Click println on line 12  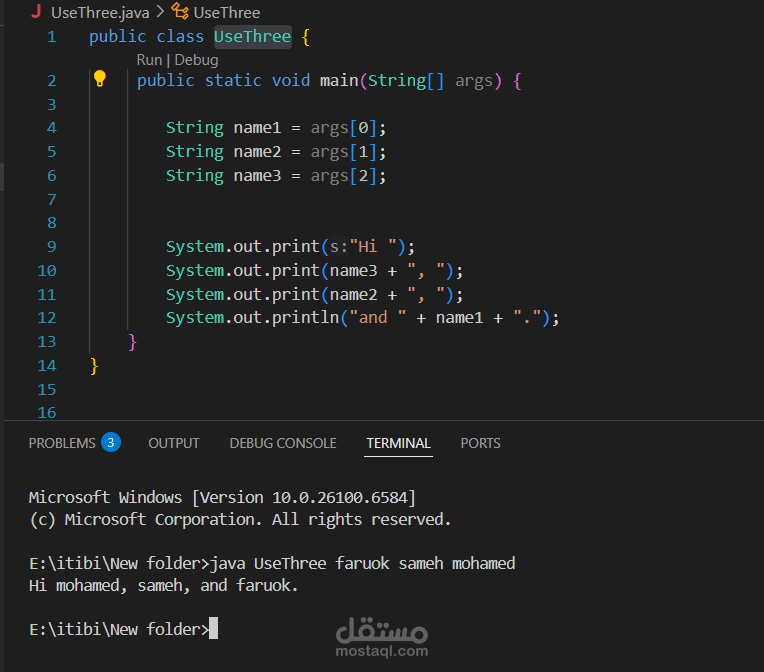tap(306, 318)
